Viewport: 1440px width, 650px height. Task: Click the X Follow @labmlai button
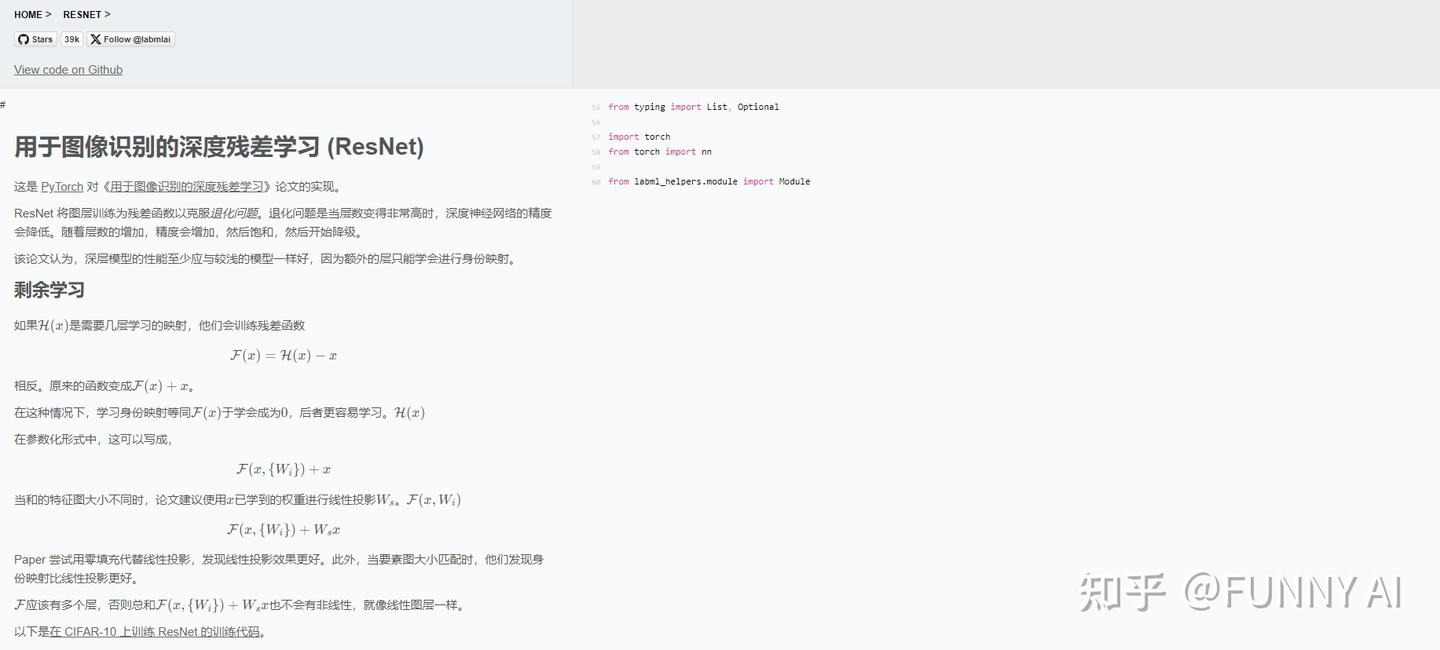pos(130,39)
